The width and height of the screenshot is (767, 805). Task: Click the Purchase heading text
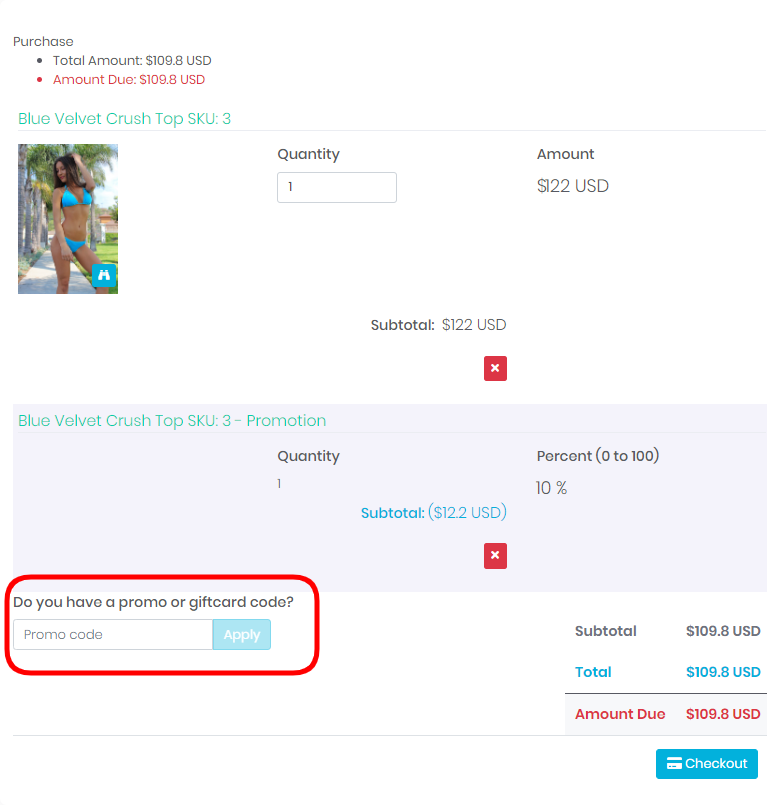click(43, 42)
